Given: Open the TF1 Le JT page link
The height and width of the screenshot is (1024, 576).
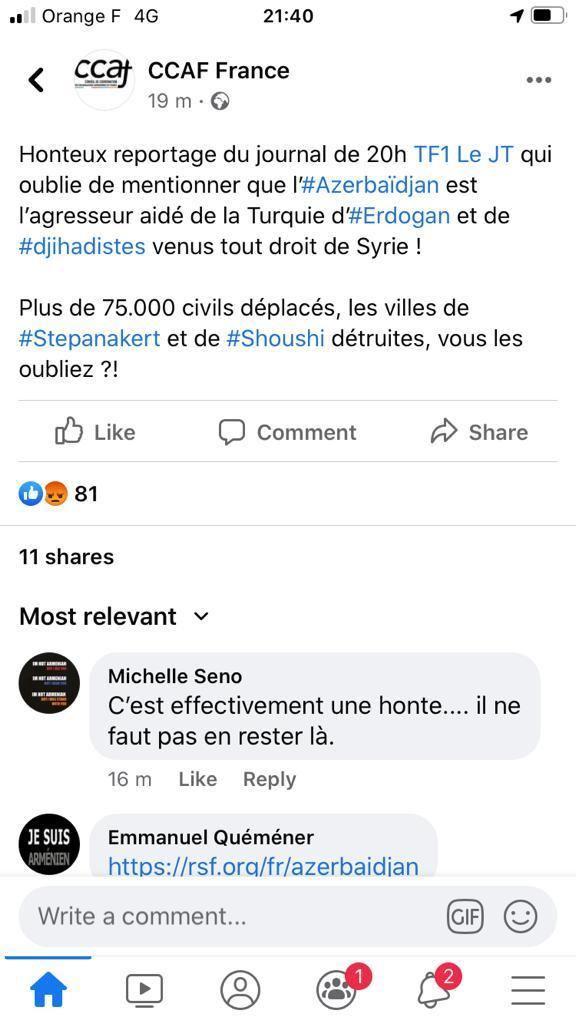Looking at the screenshot, I should pyautogui.click(x=464, y=155).
